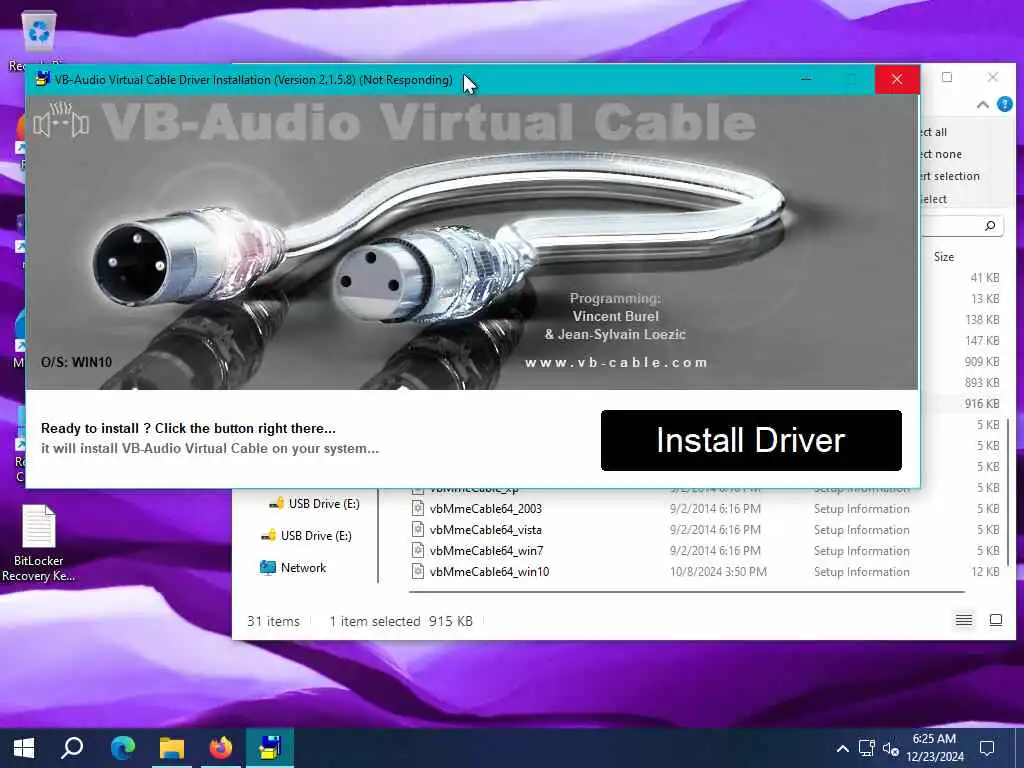Click the VB-Audio speaker logo in the banner
This screenshot has width=1024, height=768.
61,120
